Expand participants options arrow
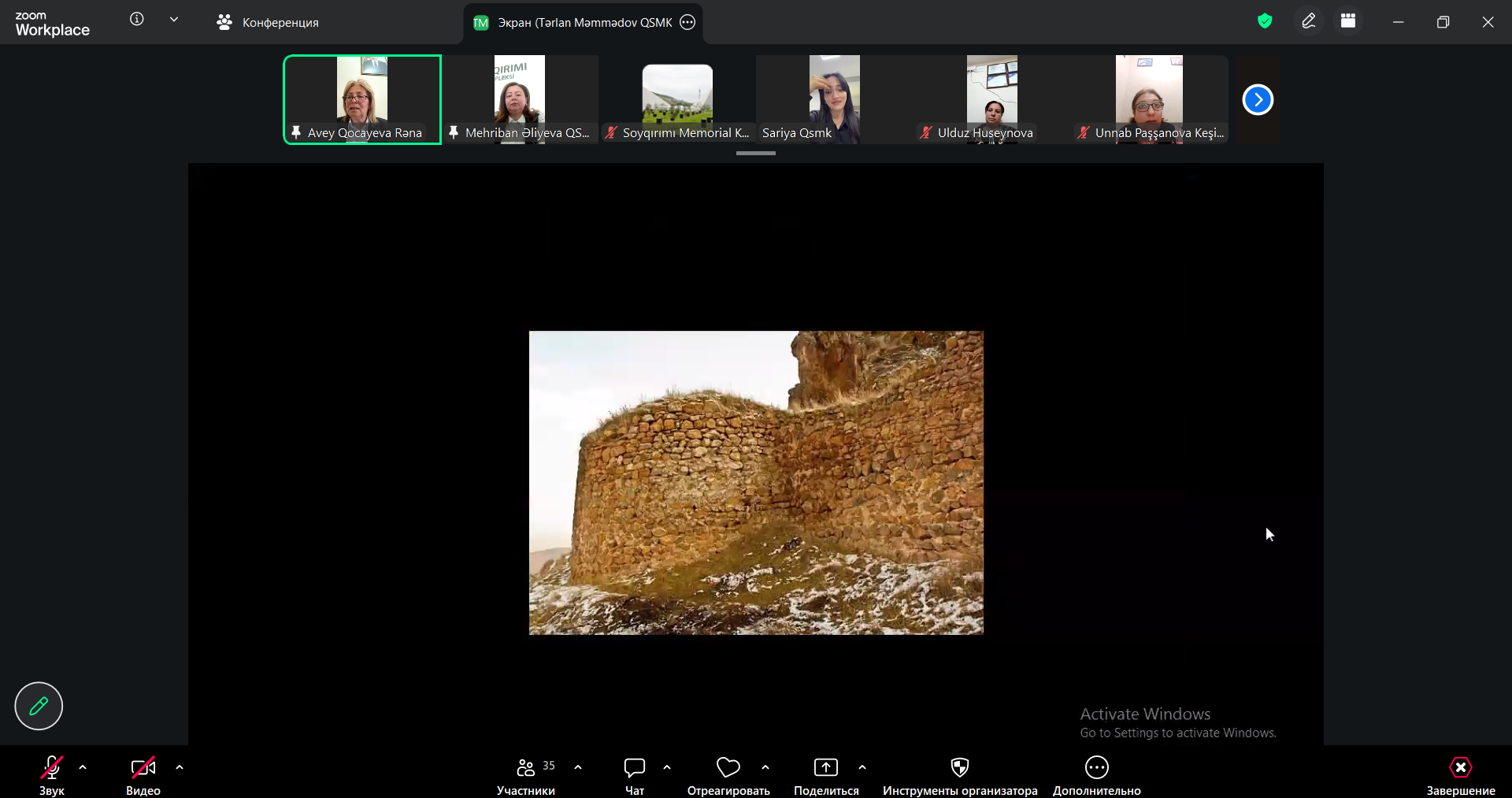1512x798 pixels. click(578, 767)
